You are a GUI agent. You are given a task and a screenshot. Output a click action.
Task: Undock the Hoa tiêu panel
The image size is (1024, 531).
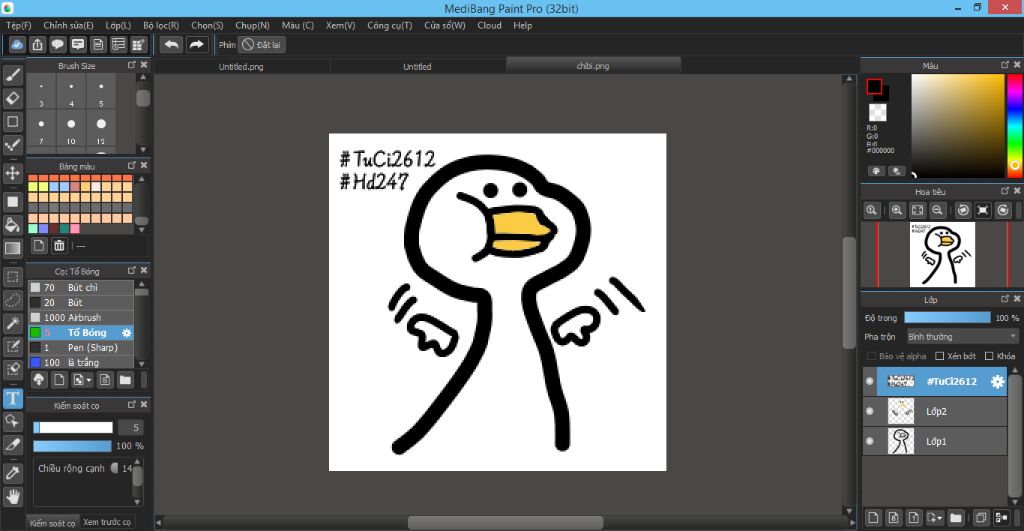[x=1005, y=191]
